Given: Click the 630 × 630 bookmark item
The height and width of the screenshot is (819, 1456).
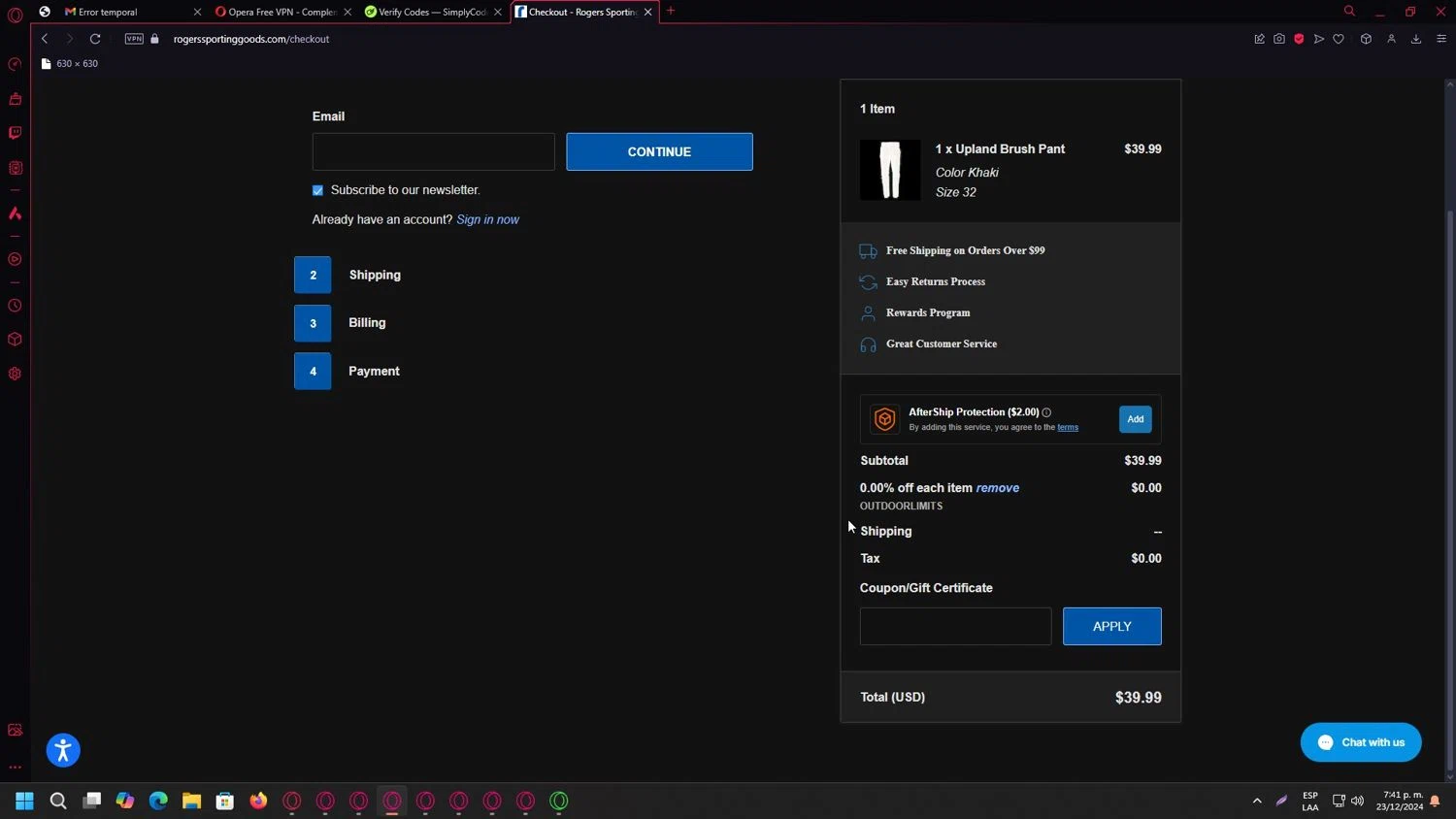Looking at the screenshot, I should click(x=70, y=63).
